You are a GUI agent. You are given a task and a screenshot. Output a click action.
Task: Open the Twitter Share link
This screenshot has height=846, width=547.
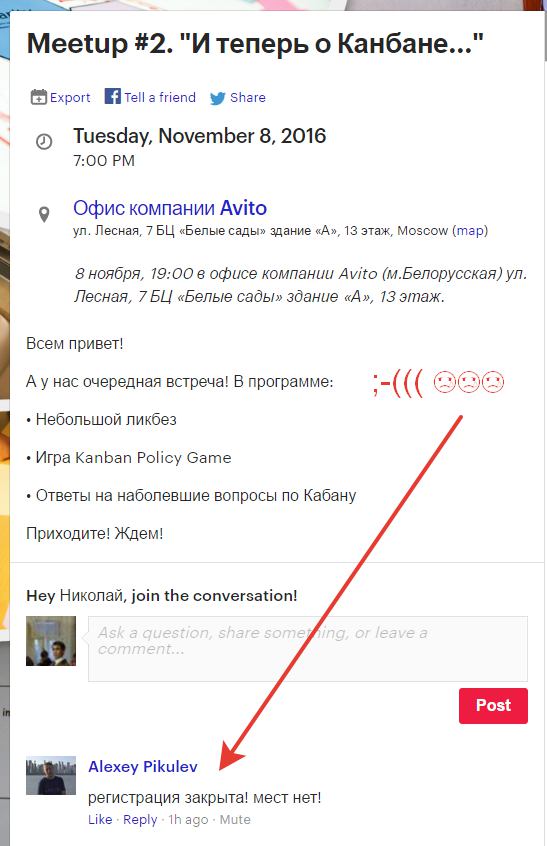pos(248,97)
